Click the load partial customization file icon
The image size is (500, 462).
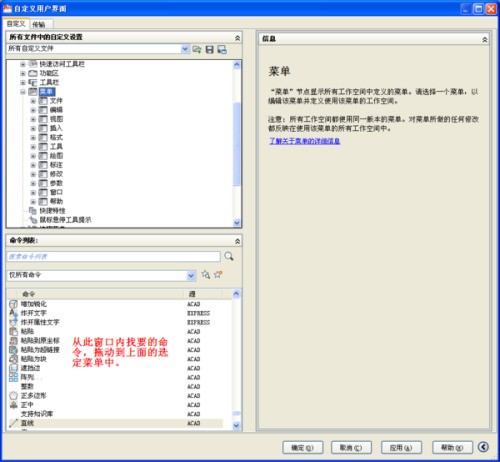click(197, 49)
